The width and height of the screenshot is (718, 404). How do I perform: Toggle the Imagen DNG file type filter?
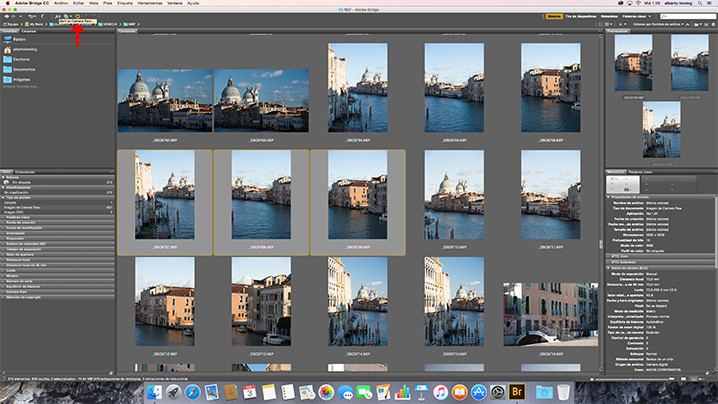[x=57, y=212]
